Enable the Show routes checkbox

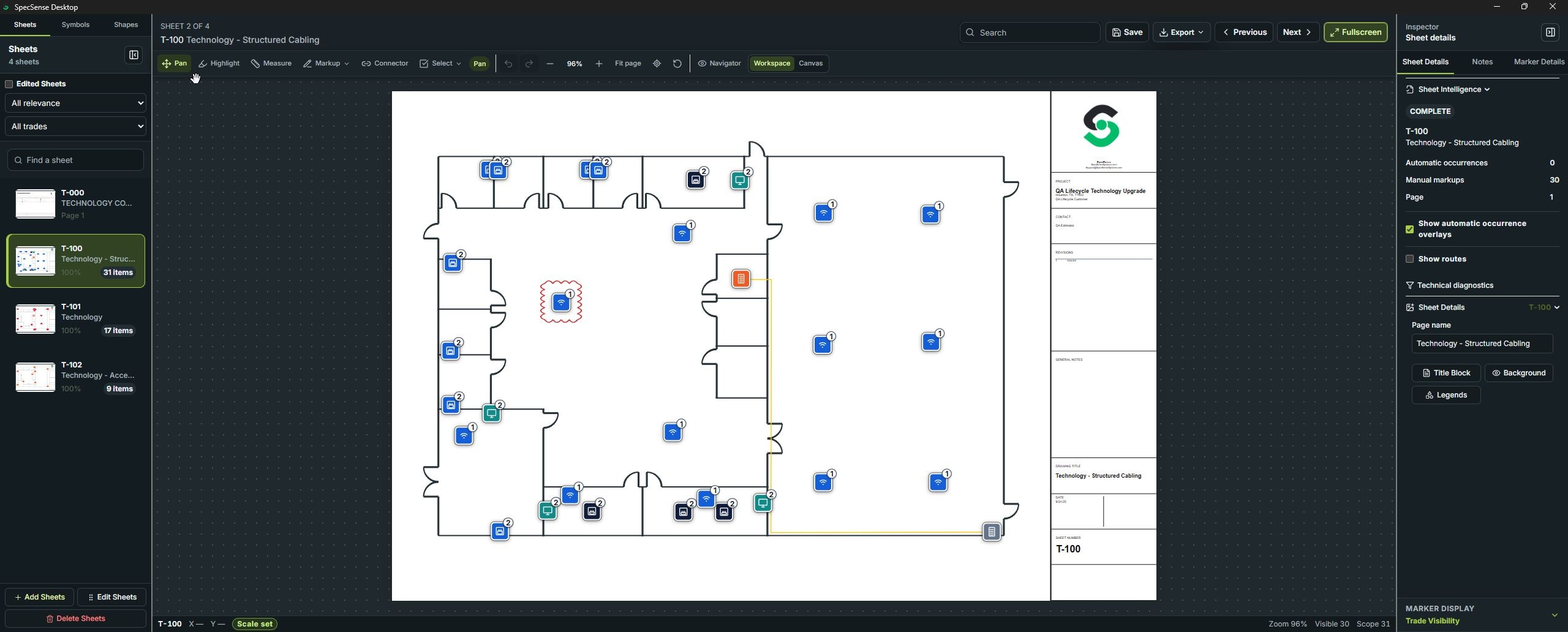(x=1409, y=259)
